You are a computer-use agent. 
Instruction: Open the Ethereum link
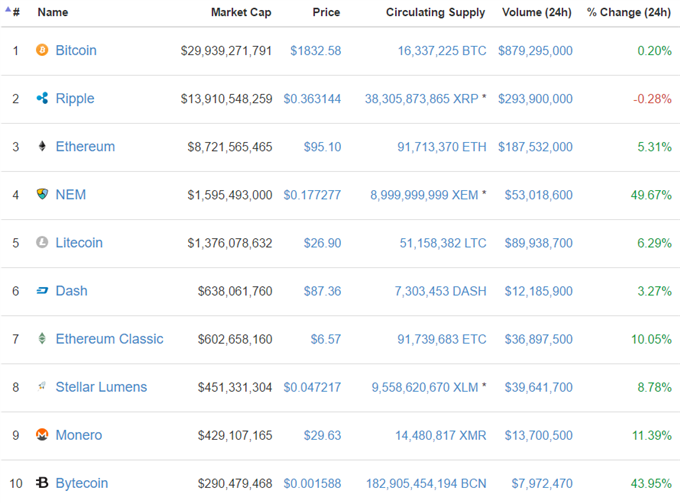[85, 147]
